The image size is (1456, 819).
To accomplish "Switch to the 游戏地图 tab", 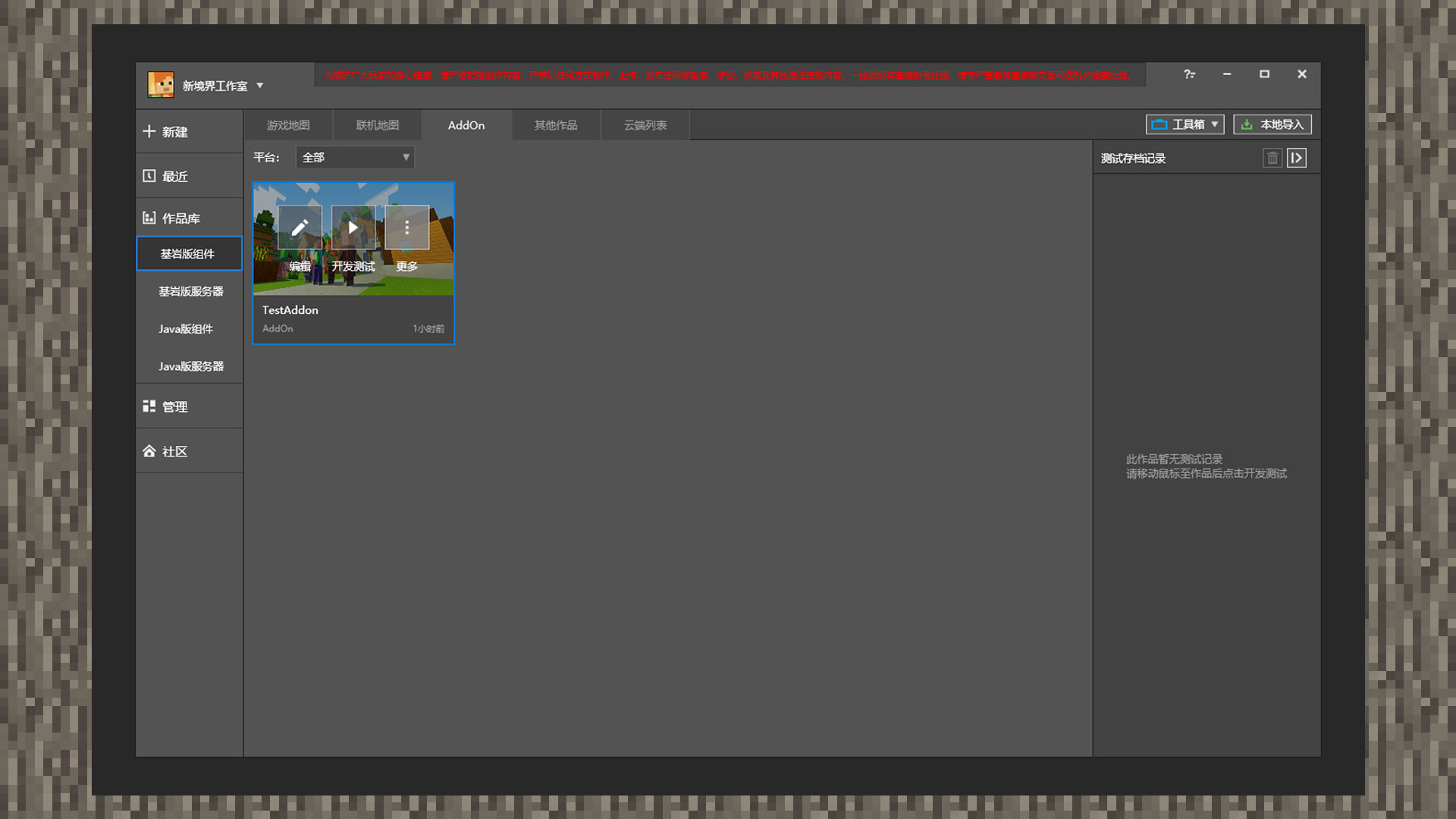I will coord(288,125).
